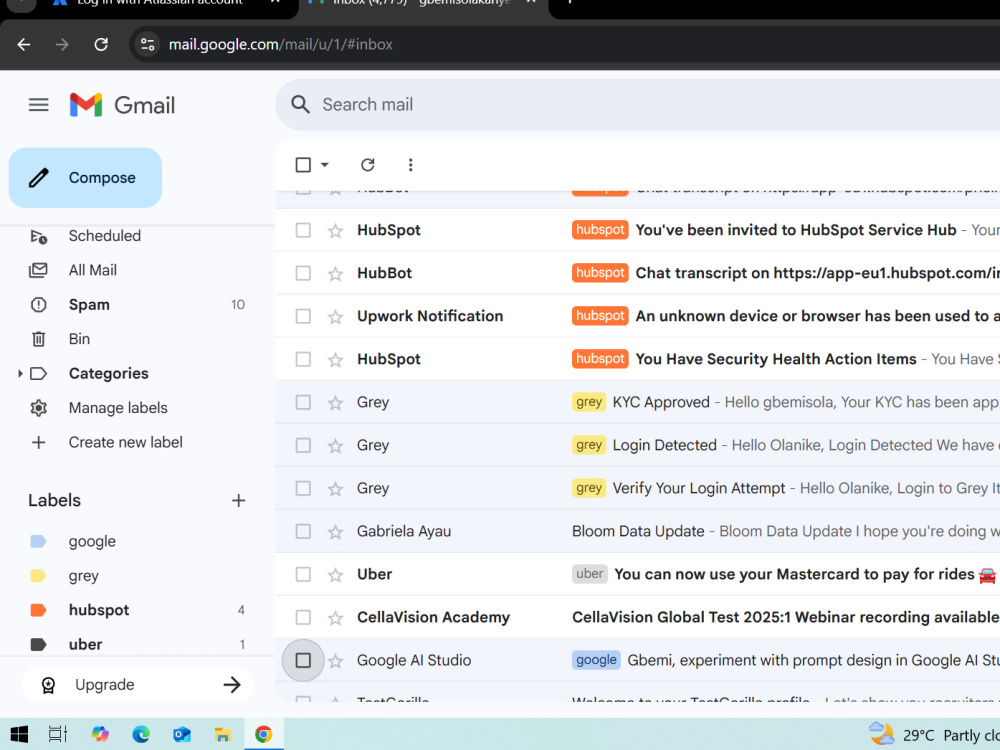The image size is (1000, 750).
Task: Star the HubSpot Security Health email
Action: pos(335,360)
